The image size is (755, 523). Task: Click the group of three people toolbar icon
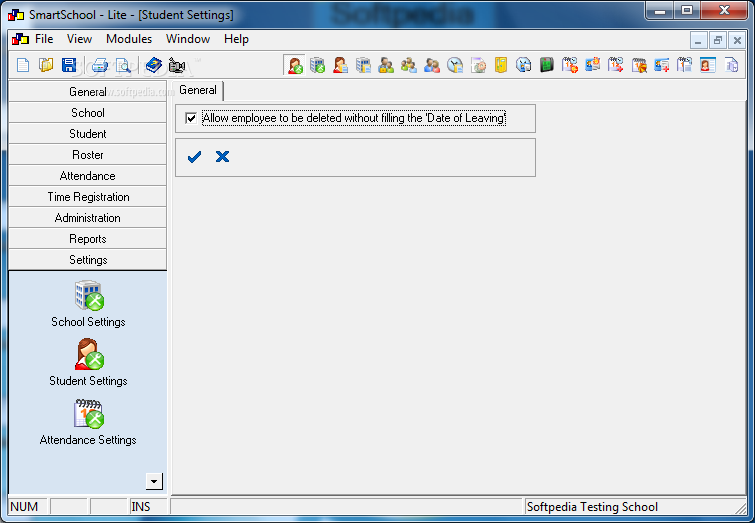(x=409, y=65)
